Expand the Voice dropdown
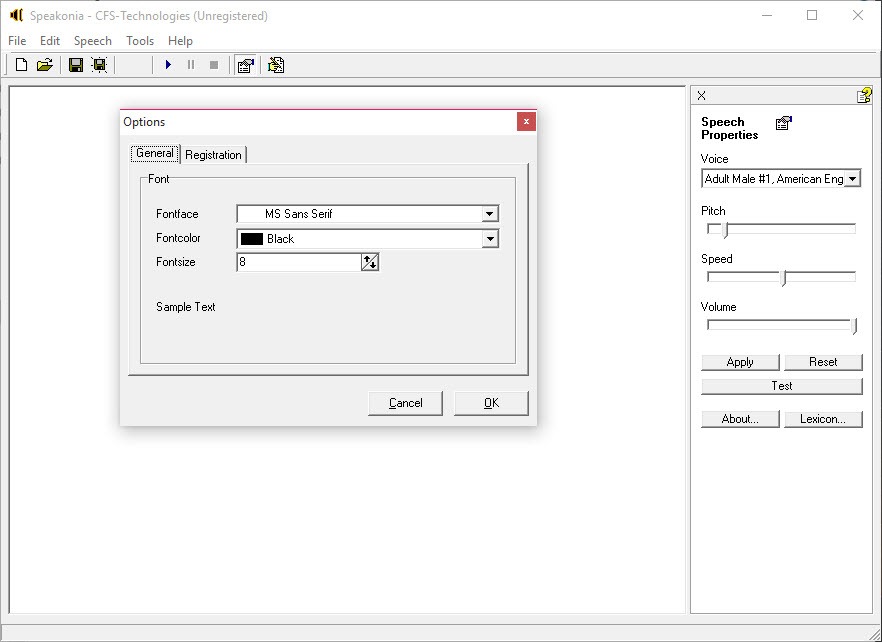 pos(852,179)
